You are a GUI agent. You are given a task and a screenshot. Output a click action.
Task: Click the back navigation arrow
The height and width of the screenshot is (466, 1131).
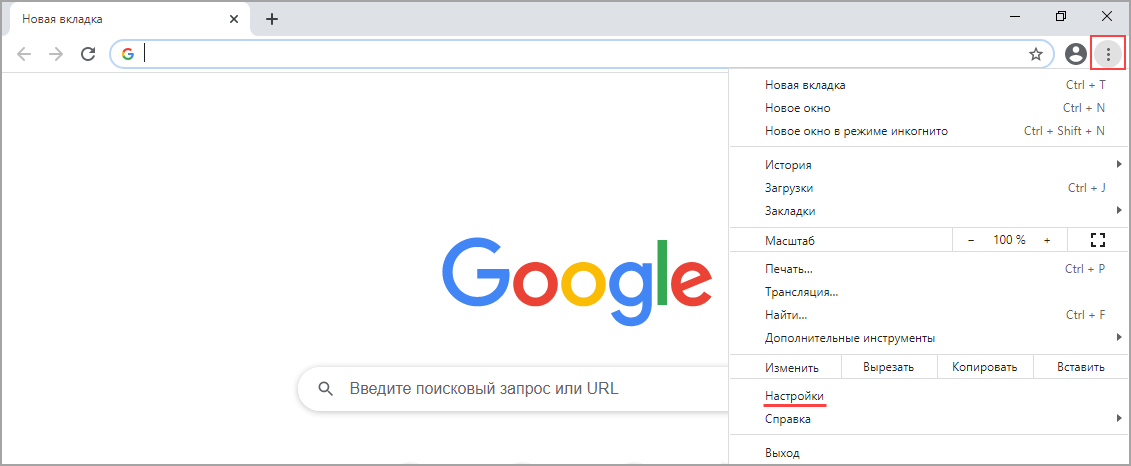coord(25,54)
